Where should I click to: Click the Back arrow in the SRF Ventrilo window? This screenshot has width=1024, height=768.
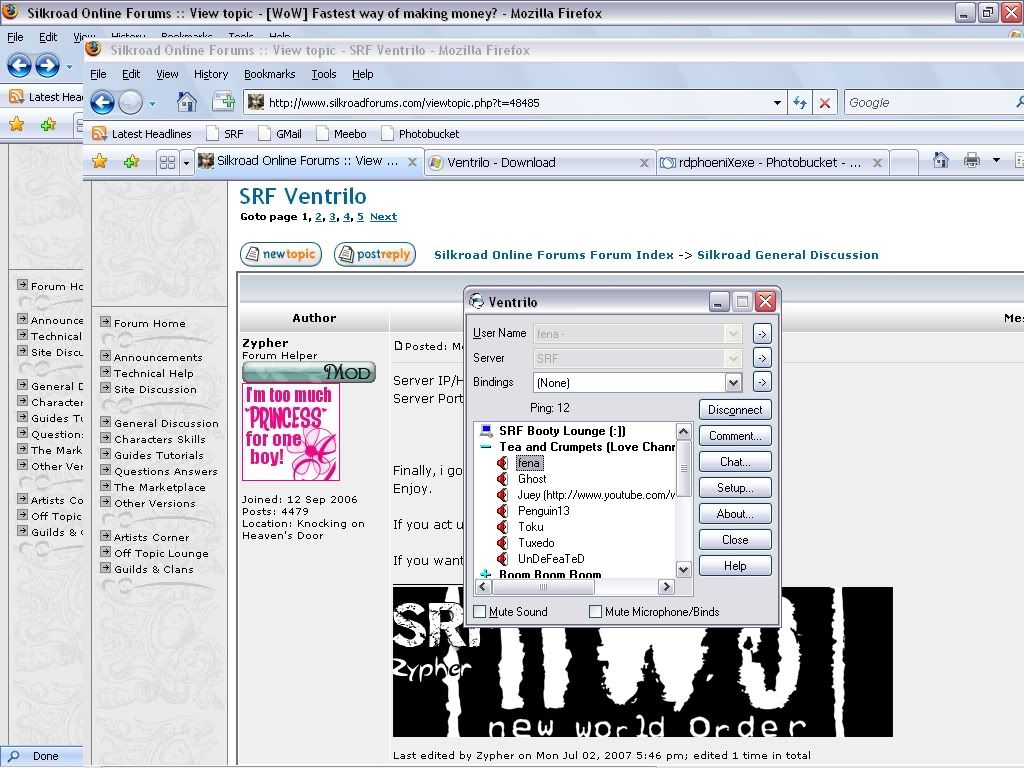click(x=102, y=103)
